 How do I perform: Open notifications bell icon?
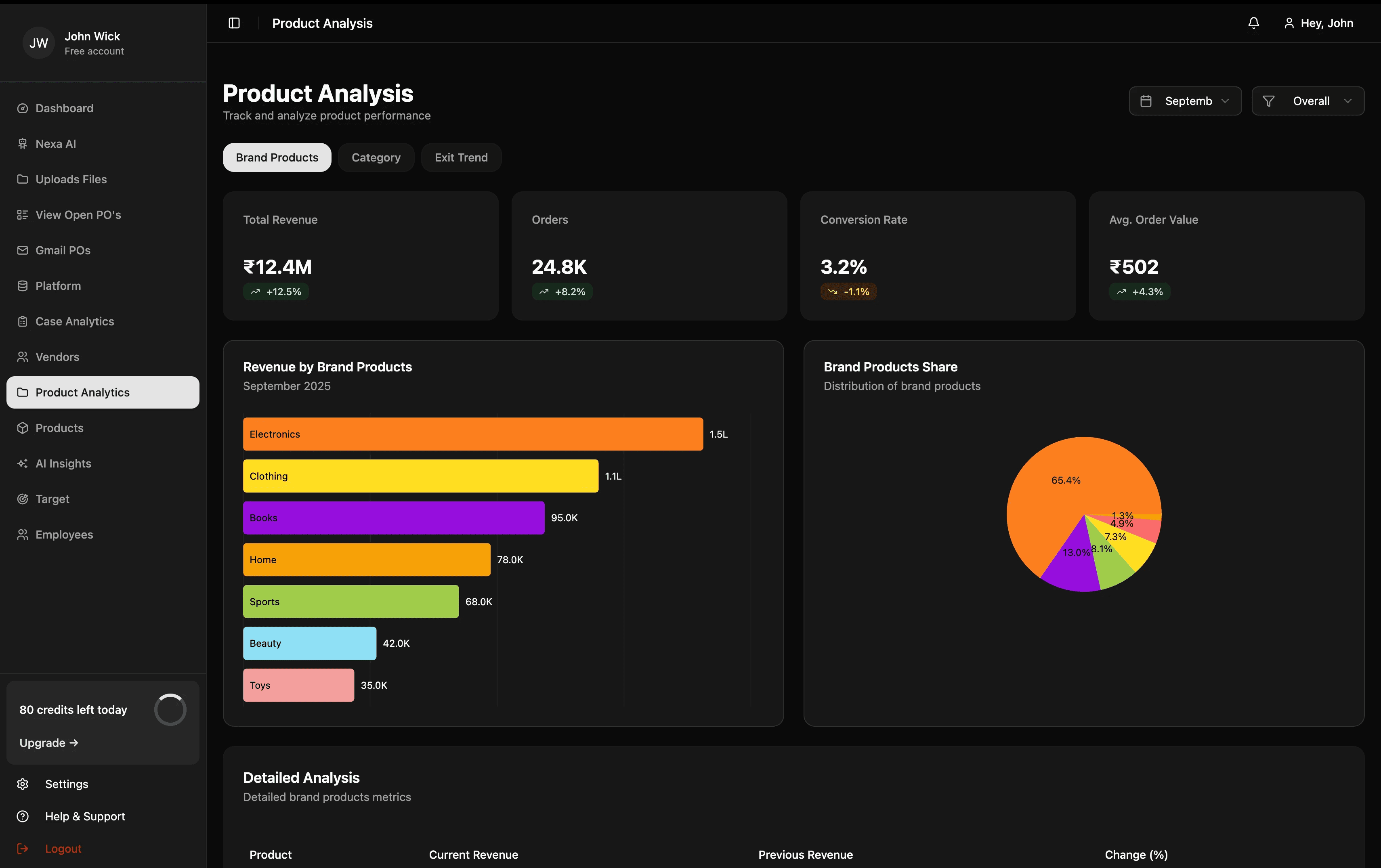click(x=1253, y=23)
